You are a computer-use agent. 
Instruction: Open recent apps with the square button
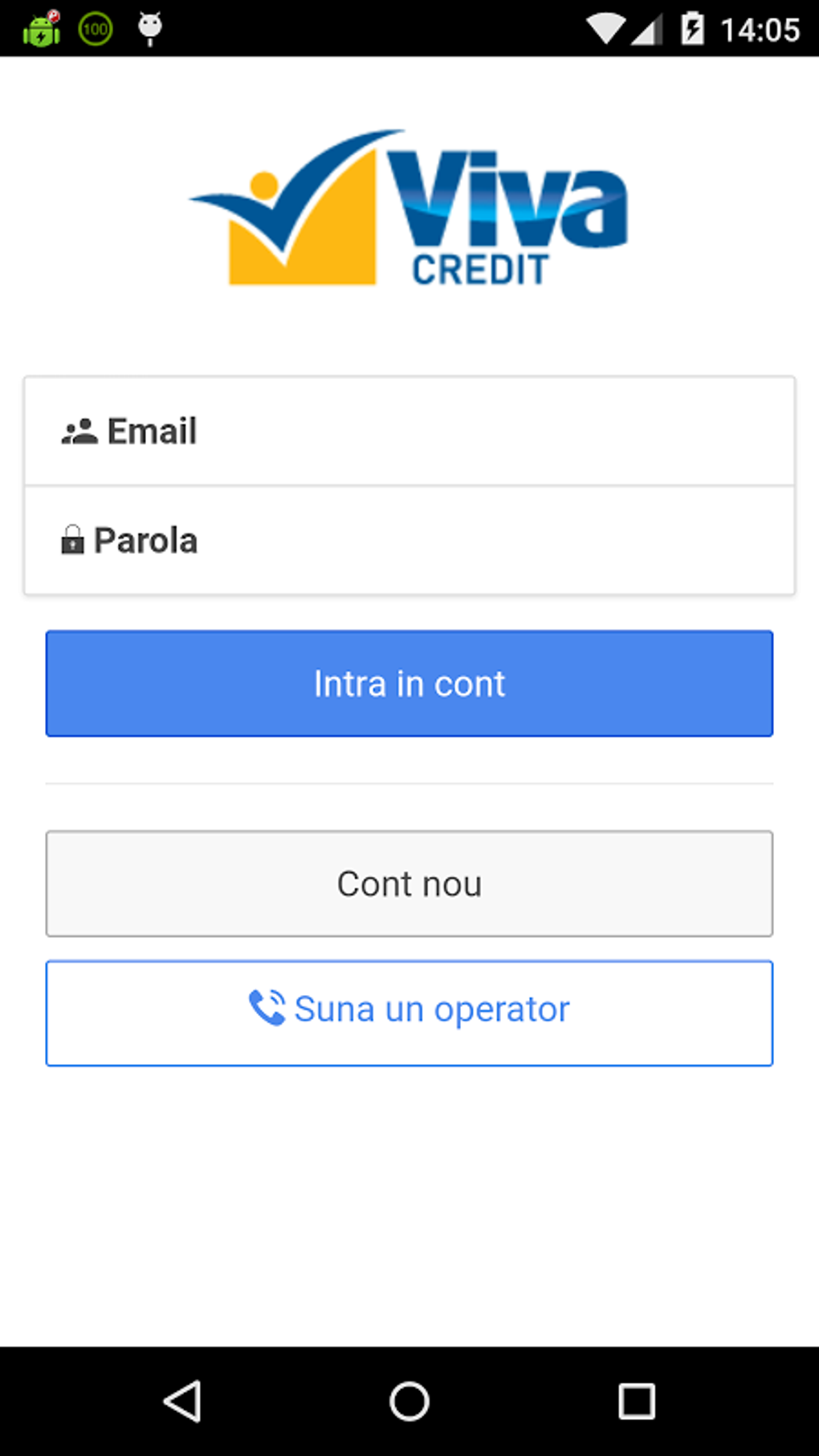pyautogui.click(x=636, y=1402)
